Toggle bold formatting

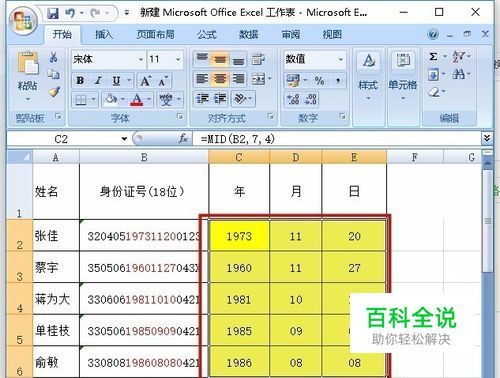pyautogui.click(x=80, y=81)
